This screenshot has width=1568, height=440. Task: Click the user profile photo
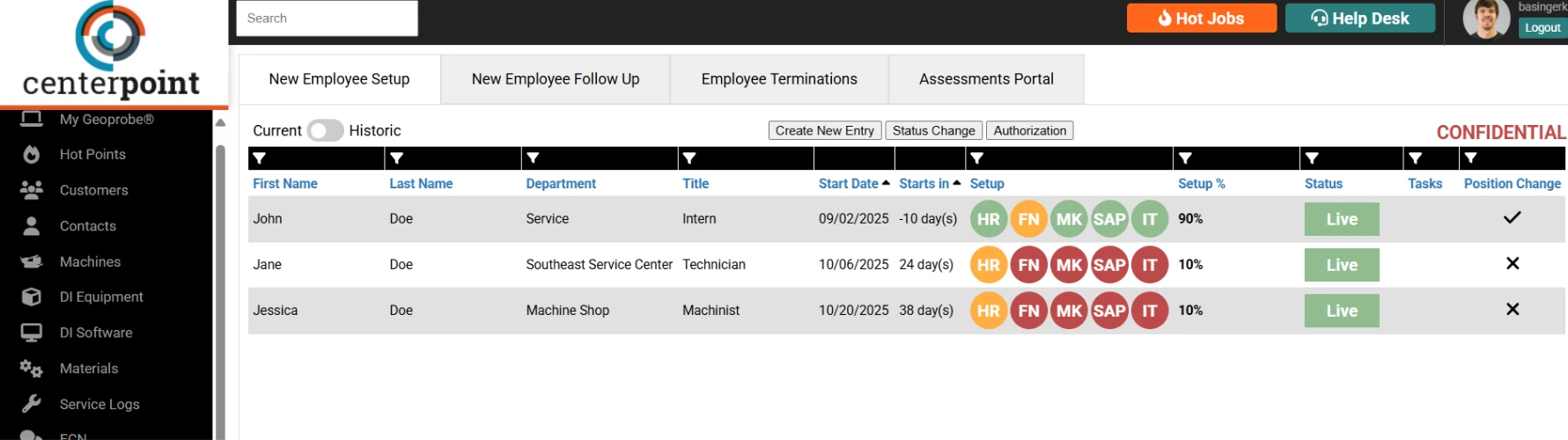(x=1486, y=19)
